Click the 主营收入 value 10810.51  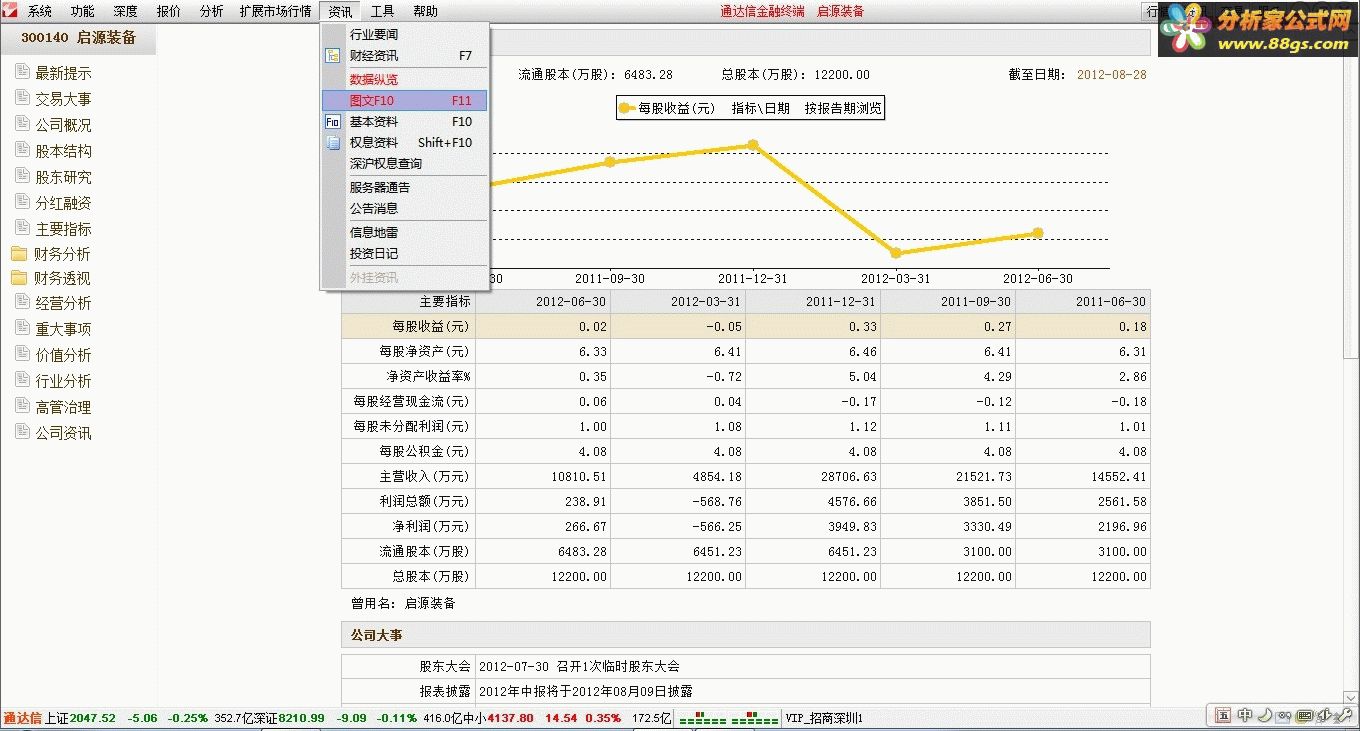(x=577, y=476)
